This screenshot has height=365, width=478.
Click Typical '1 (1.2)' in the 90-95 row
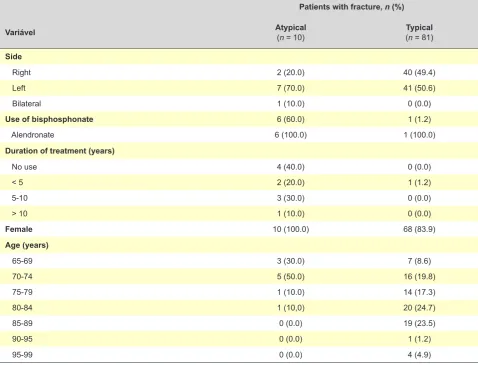click(x=419, y=339)
